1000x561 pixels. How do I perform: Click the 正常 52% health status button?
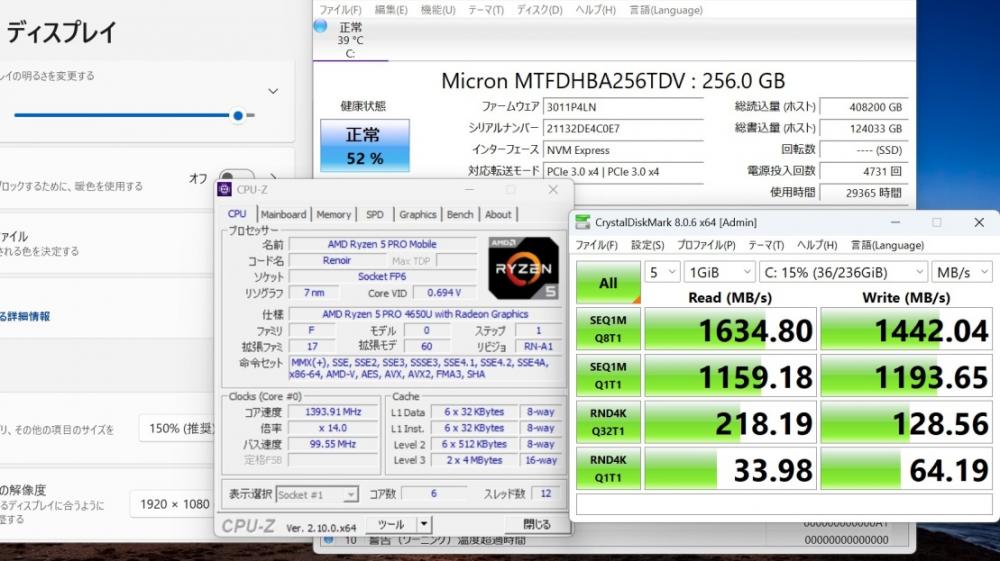pos(364,145)
